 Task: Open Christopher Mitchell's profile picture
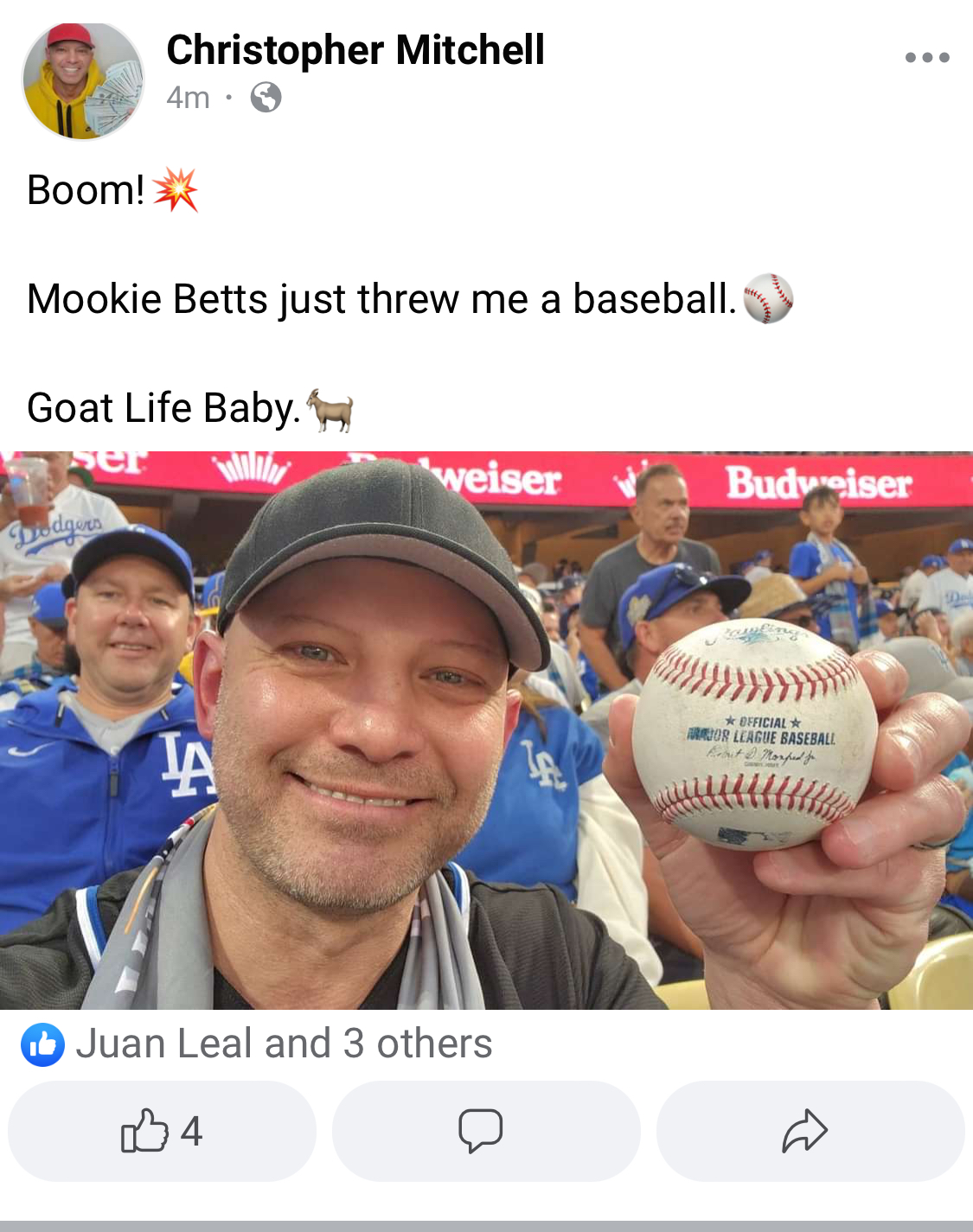[83, 80]
